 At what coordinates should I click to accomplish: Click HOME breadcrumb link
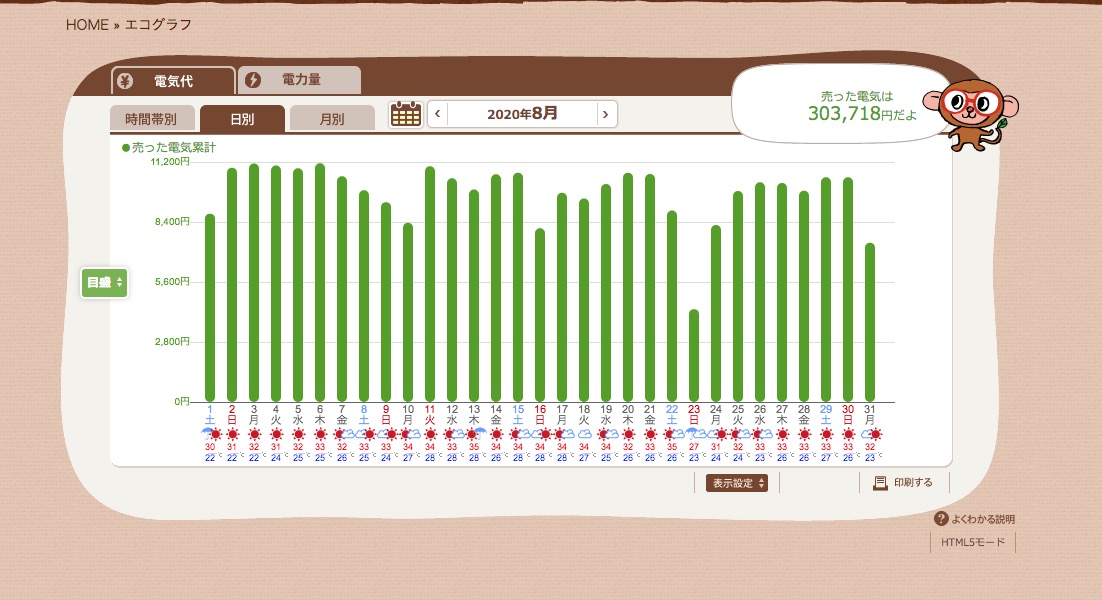pos(87,25)
